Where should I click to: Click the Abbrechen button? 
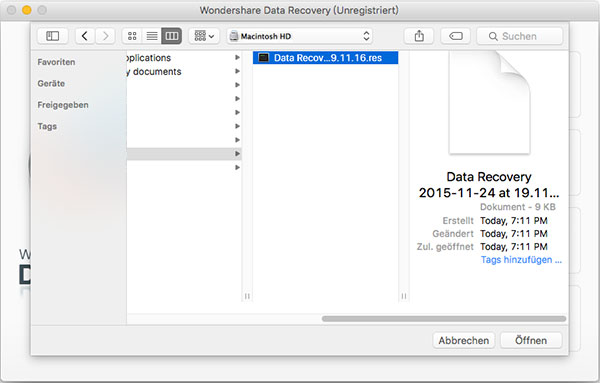click(x=464, y=340)
